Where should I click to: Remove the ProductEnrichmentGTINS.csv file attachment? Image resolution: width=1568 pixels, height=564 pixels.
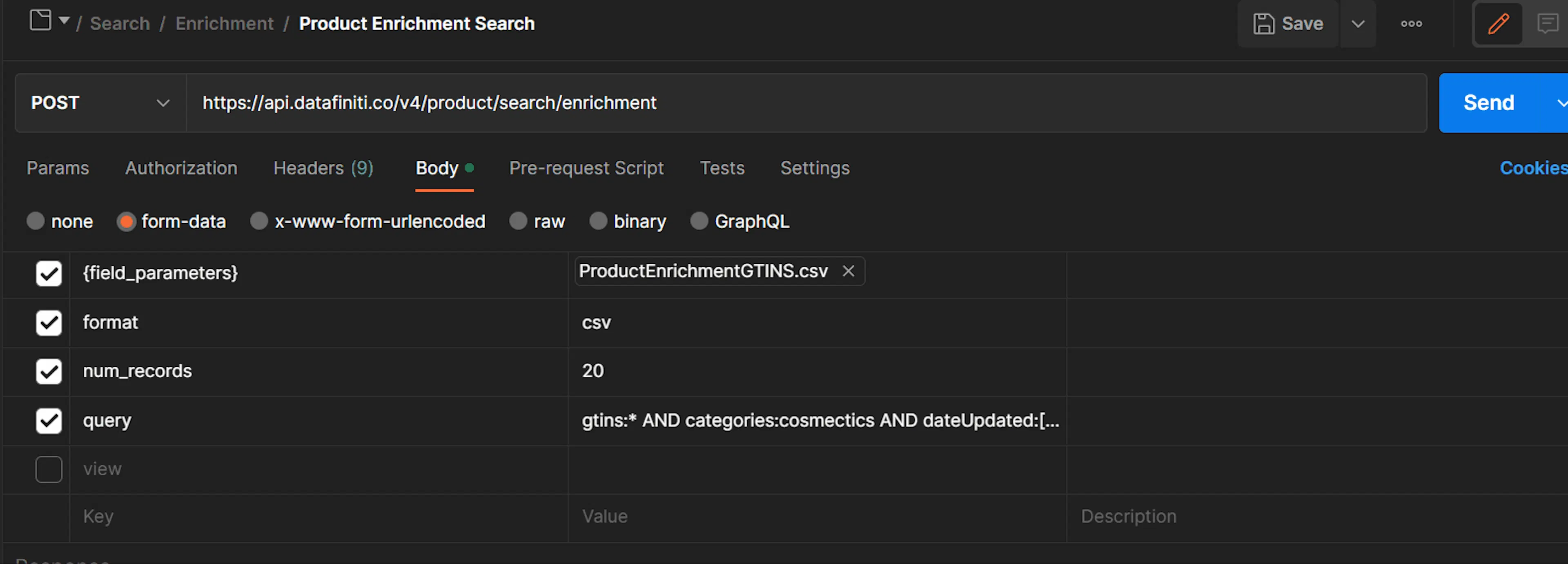pyautogui.click(x=848, y=271)
